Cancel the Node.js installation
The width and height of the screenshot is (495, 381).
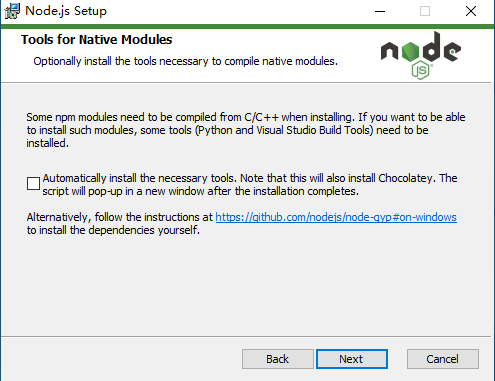(443, 359)
